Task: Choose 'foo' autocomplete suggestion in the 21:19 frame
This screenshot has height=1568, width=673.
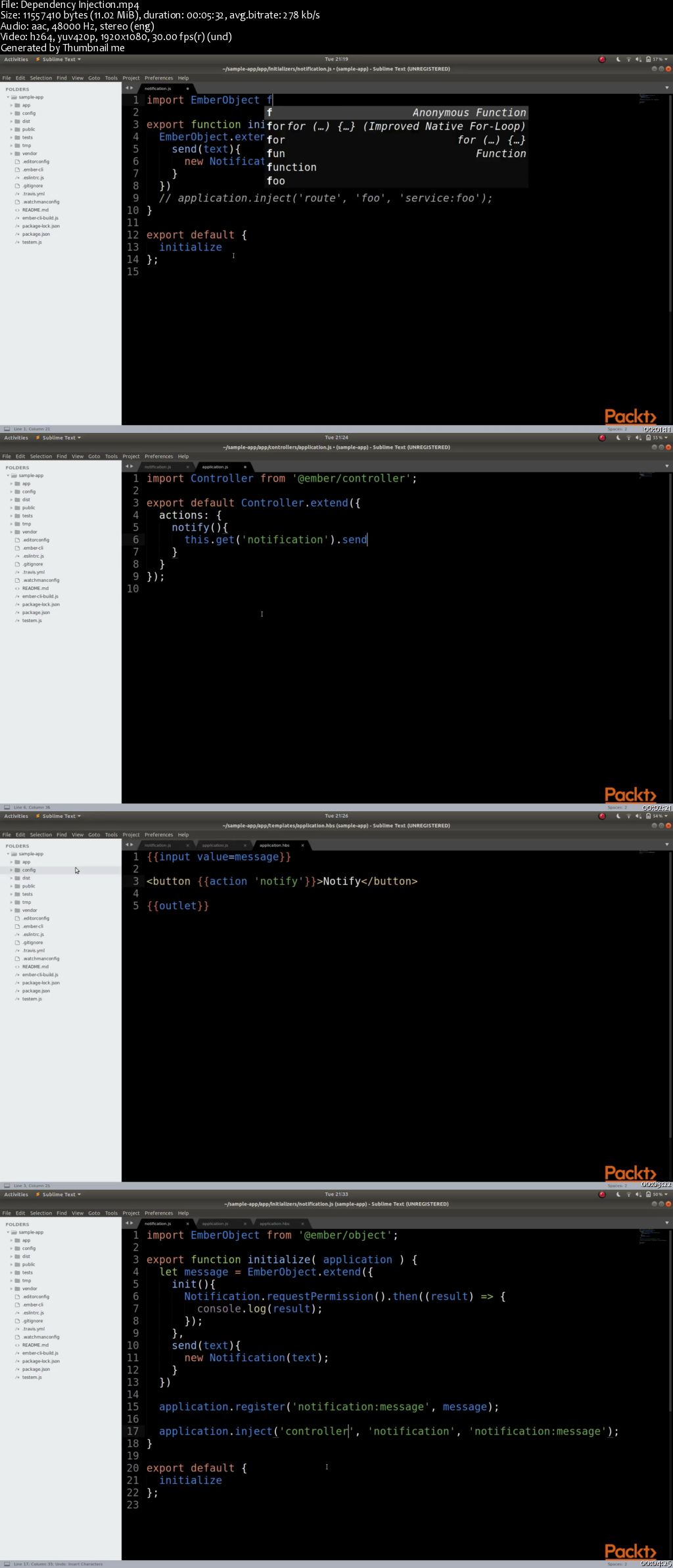Action: [x=396, y=181]
